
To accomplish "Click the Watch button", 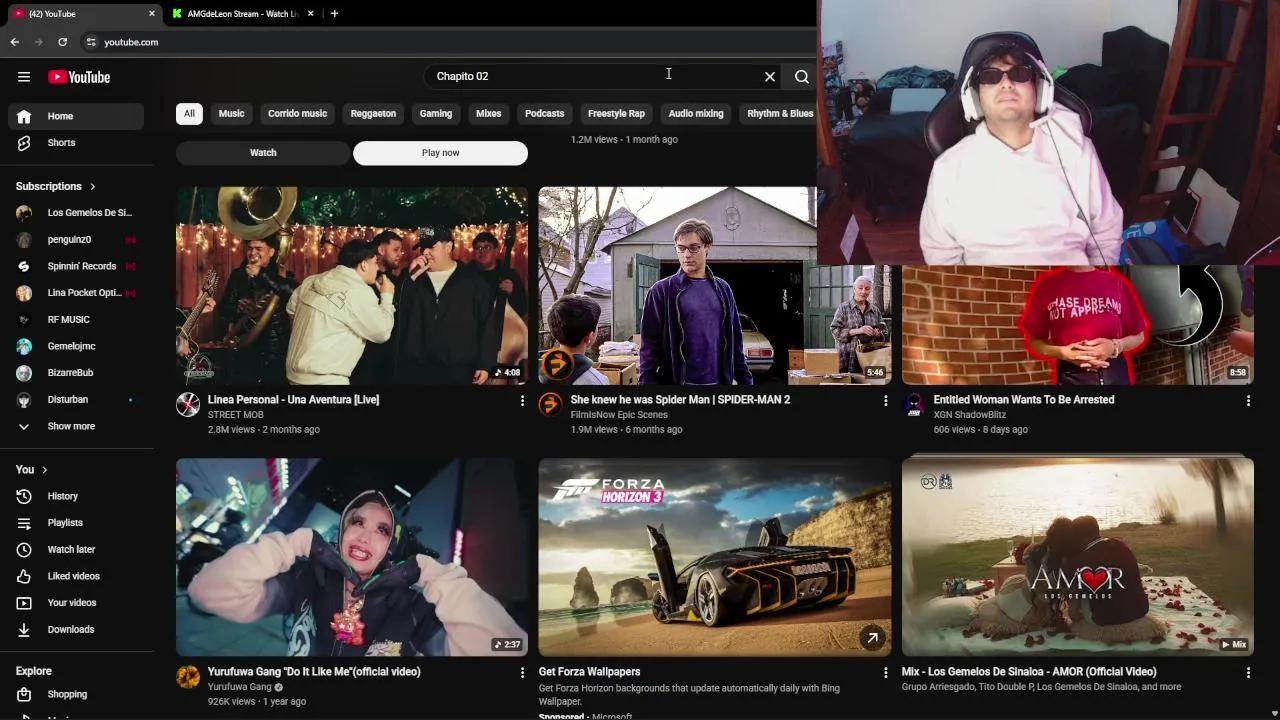I will 263,153.
